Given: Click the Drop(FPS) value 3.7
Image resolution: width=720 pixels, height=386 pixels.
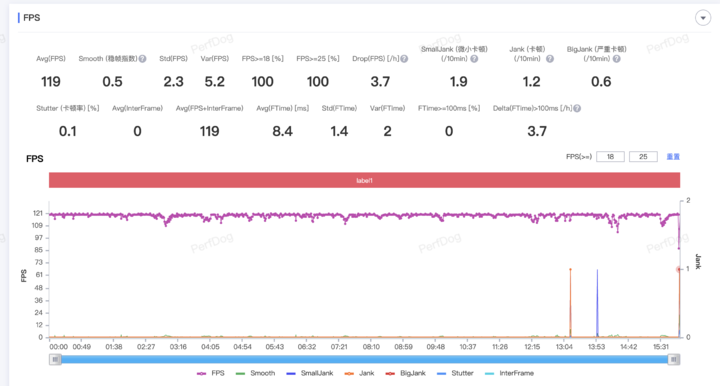Looking at the screenshot, I should [x=380, y=82].
